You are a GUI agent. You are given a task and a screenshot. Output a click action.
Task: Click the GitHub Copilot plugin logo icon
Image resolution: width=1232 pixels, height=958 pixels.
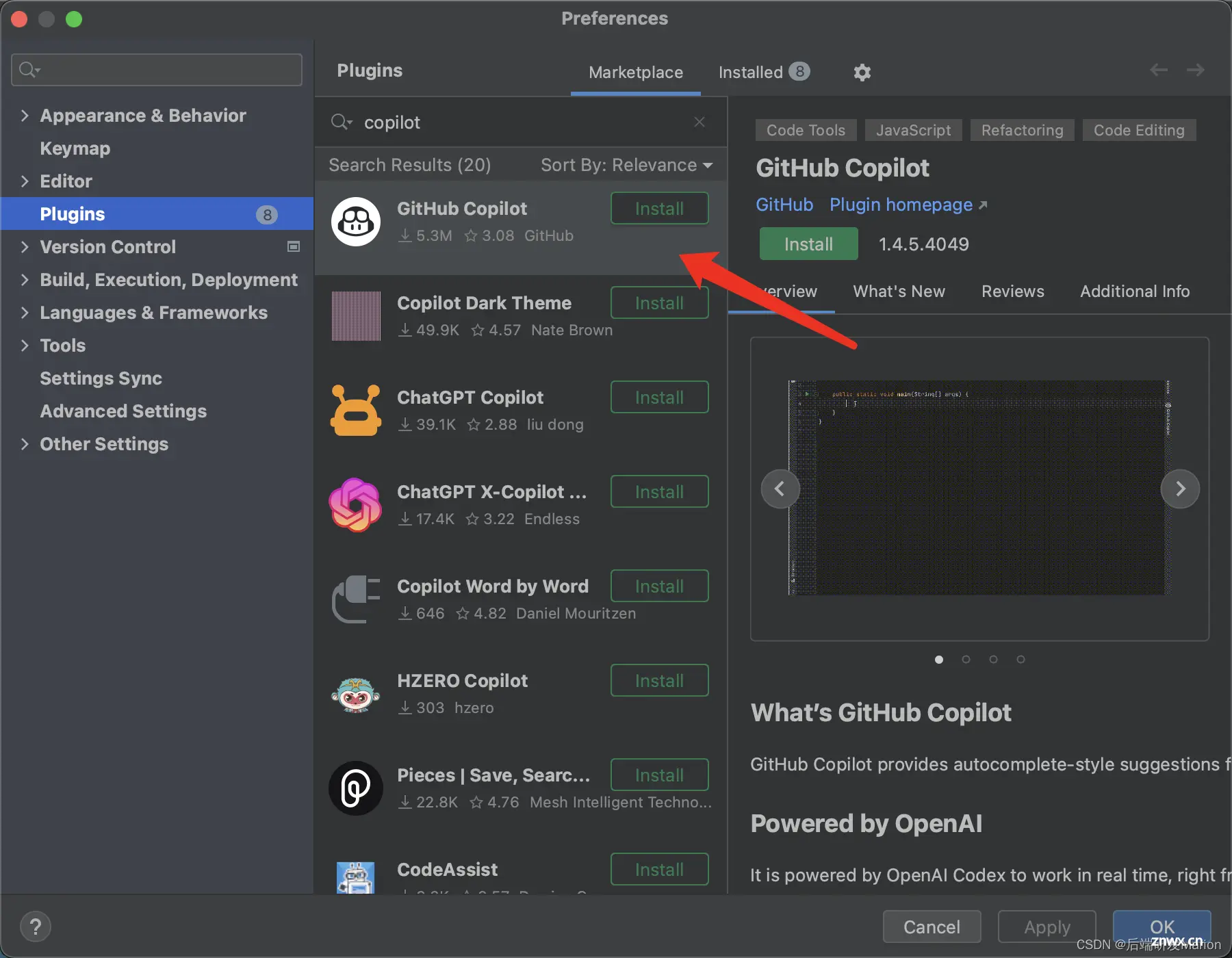356,222
